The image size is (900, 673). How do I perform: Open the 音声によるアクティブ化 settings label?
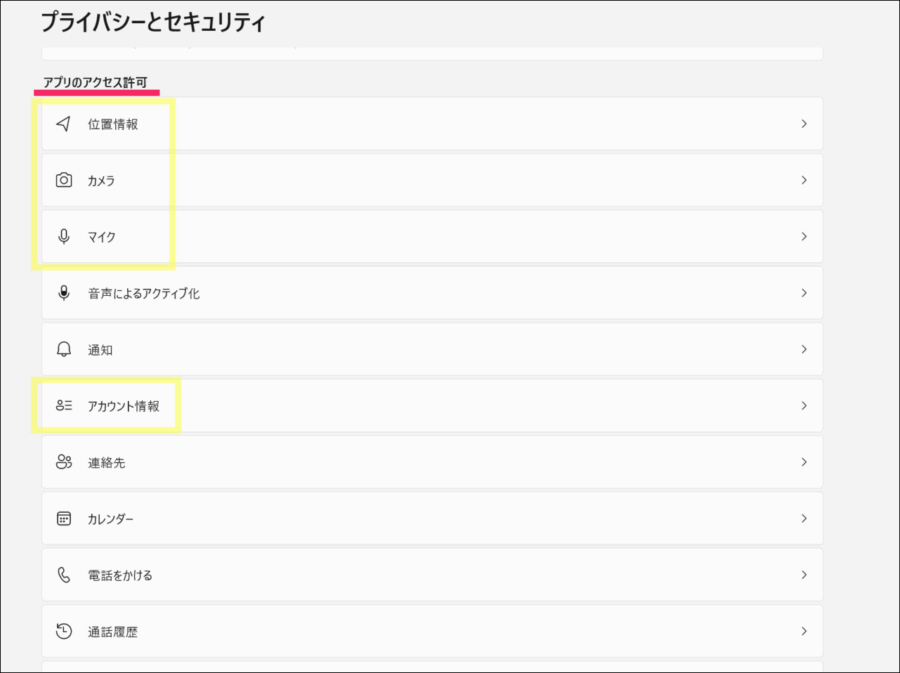tap(143, 294)
